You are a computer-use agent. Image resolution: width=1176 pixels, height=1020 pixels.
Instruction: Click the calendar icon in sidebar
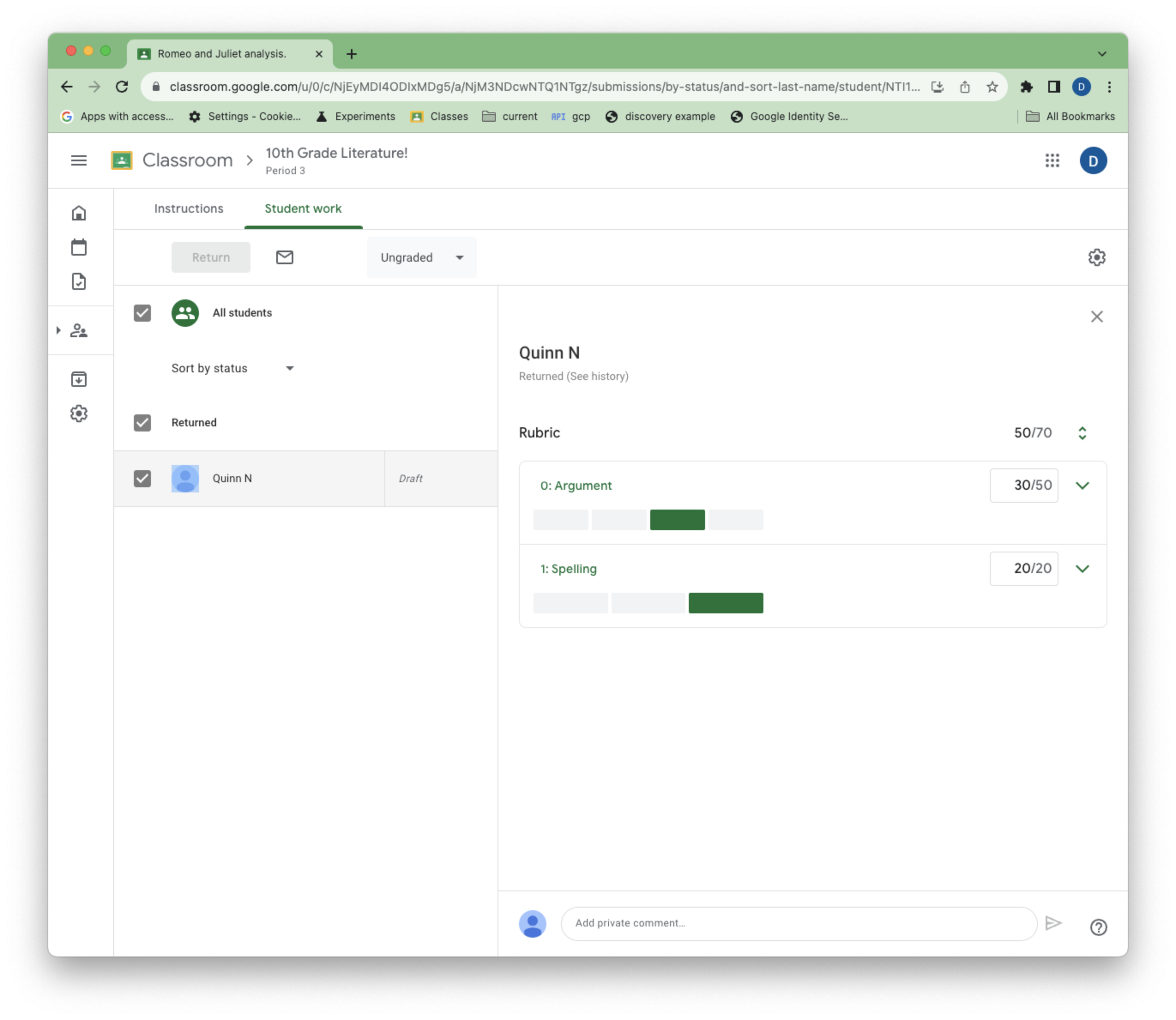click(x=80, y=247)
